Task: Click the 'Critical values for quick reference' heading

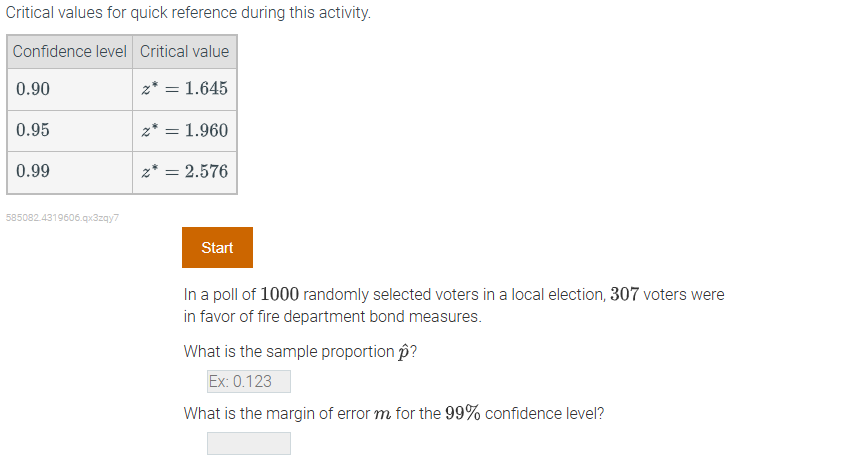Action: pos(188,14)
